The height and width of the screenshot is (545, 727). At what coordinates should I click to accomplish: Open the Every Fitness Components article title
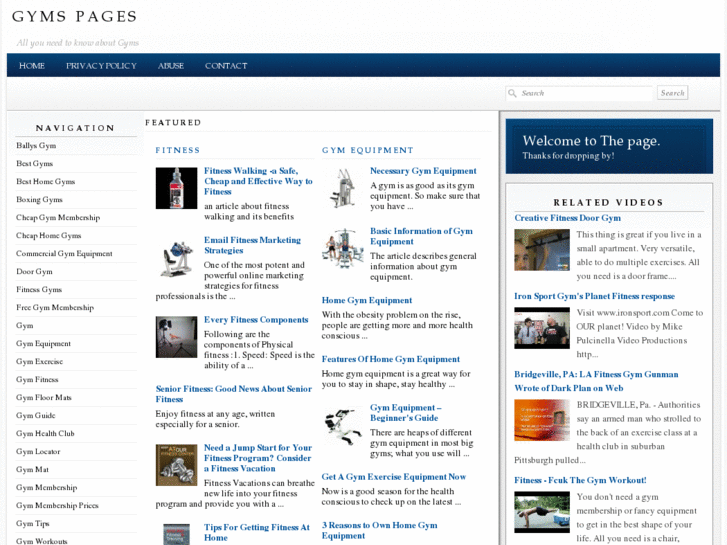click(x=256, y=320)
